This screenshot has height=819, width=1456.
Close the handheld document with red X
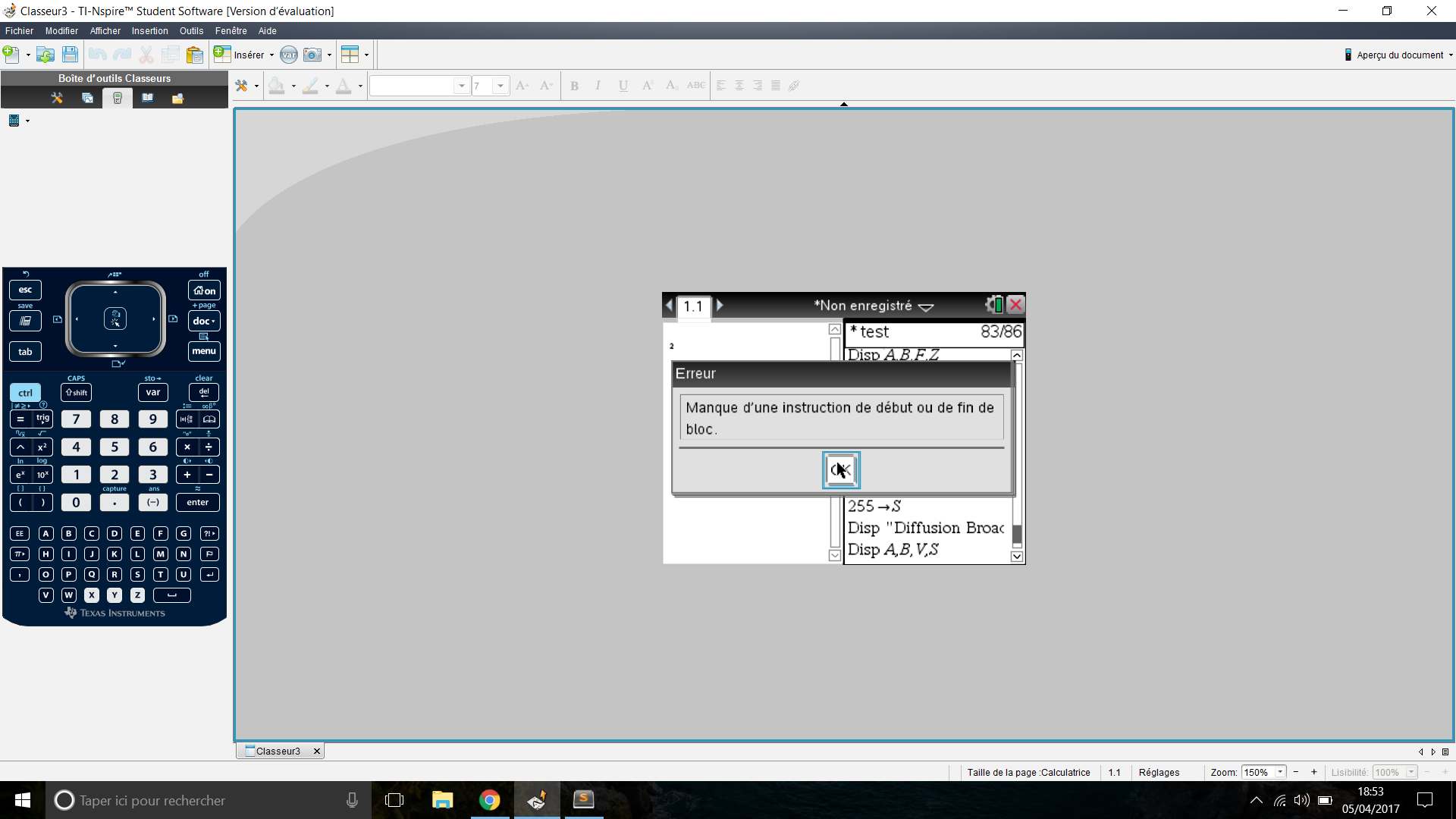pos(1016,305)
